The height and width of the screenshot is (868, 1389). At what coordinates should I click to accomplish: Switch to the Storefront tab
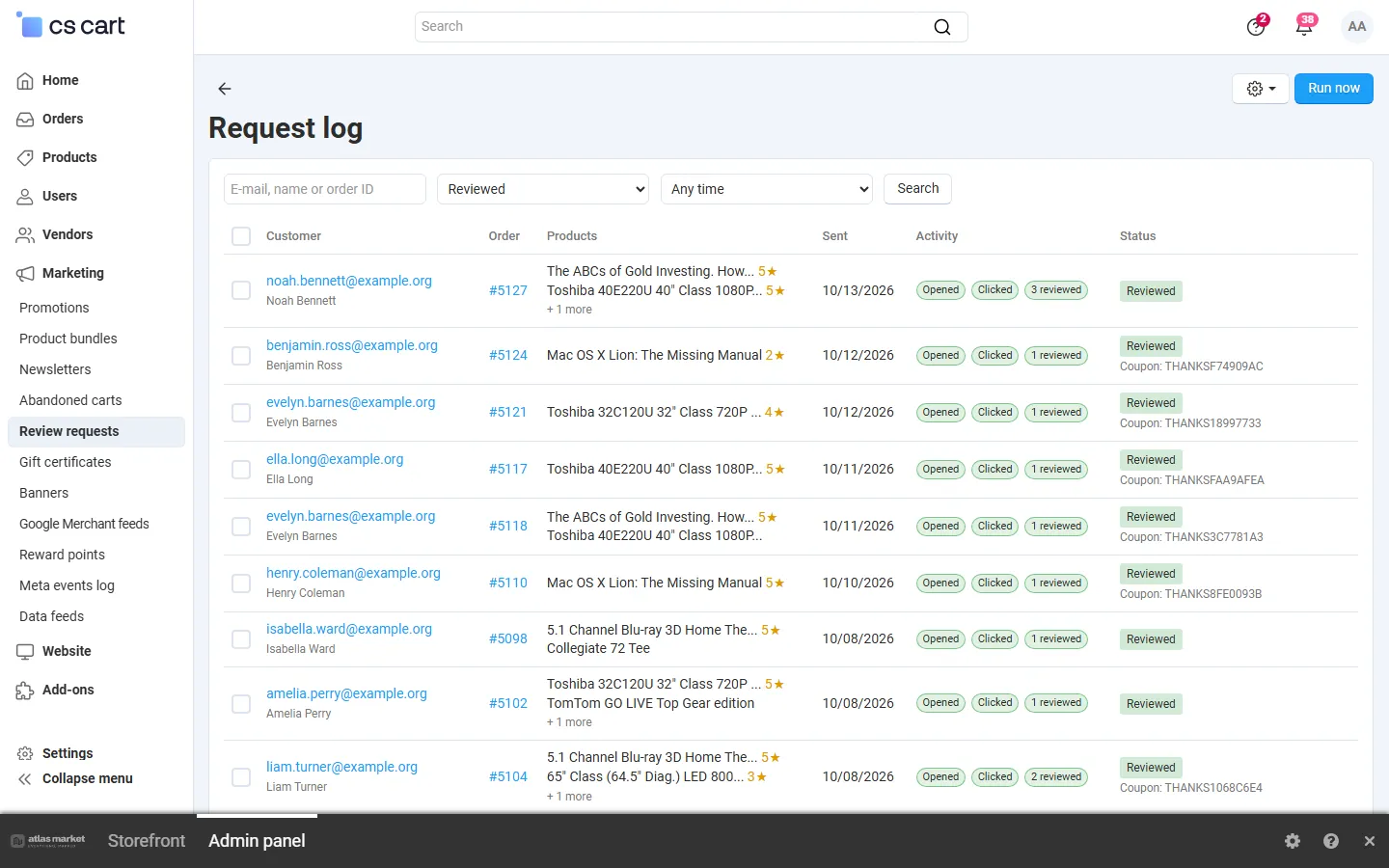[147, 841]
